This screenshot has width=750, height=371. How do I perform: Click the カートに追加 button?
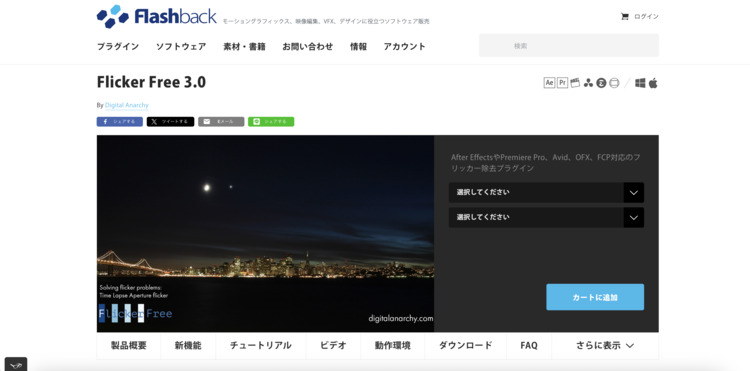tap(595, 297)
